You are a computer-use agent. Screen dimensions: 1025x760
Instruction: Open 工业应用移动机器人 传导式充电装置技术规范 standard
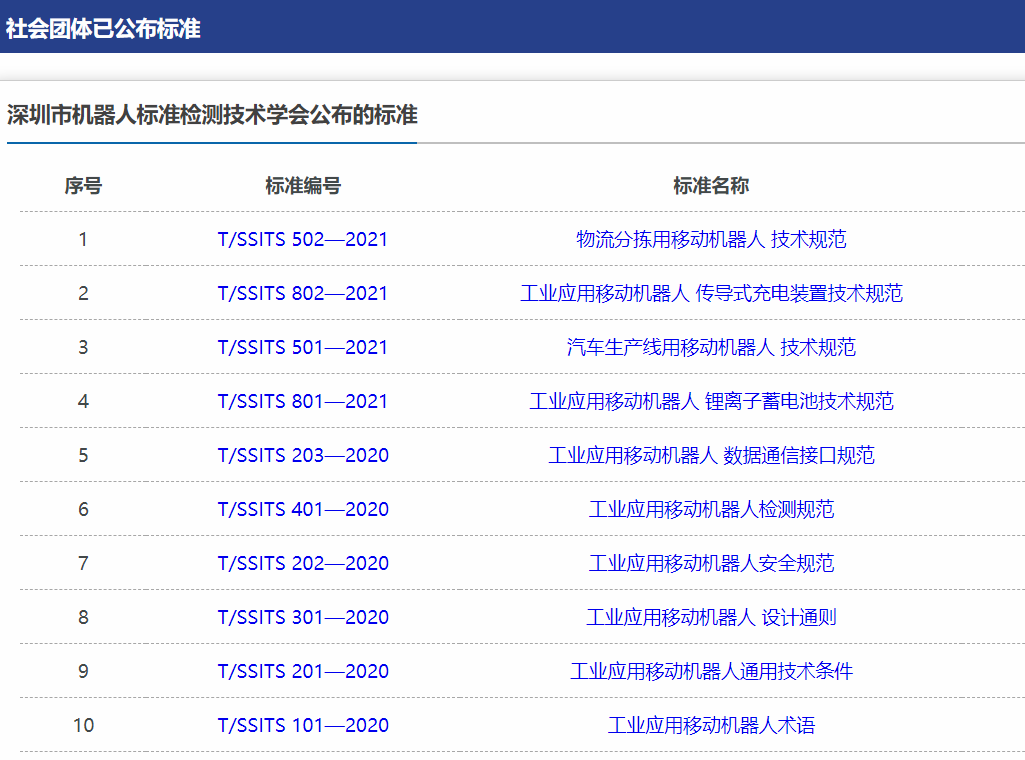(x=711, y=293)
